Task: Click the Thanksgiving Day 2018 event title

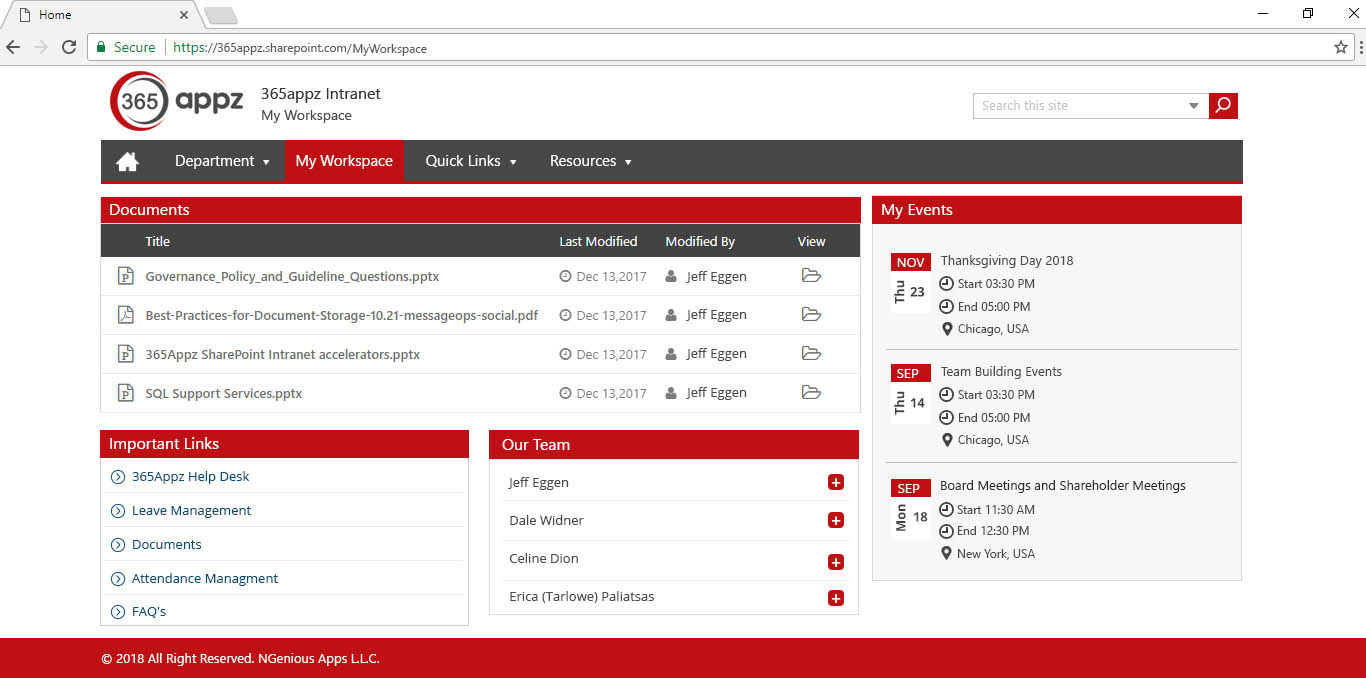Action: click(1007, 261)
